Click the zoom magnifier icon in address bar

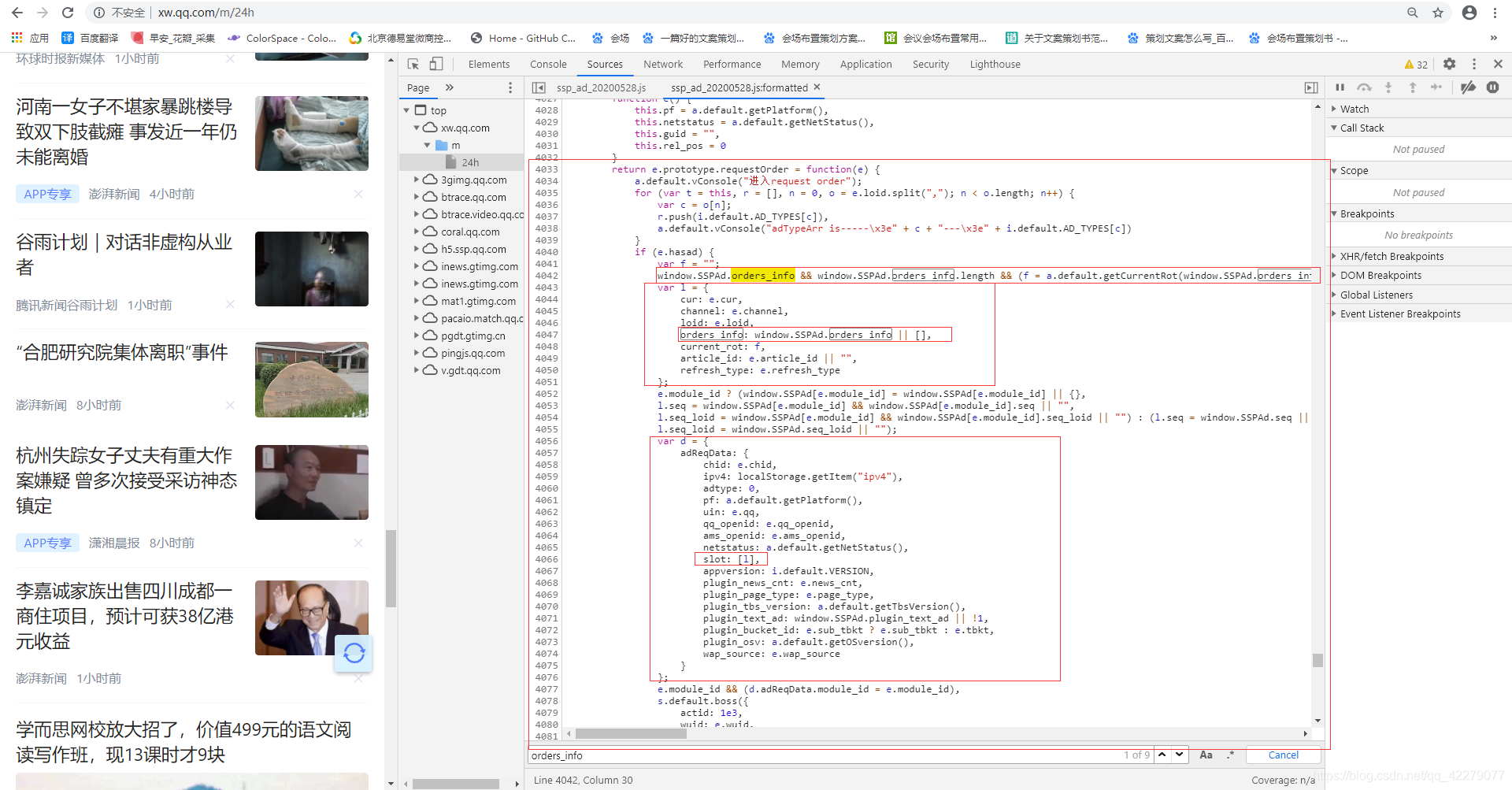1413,13
